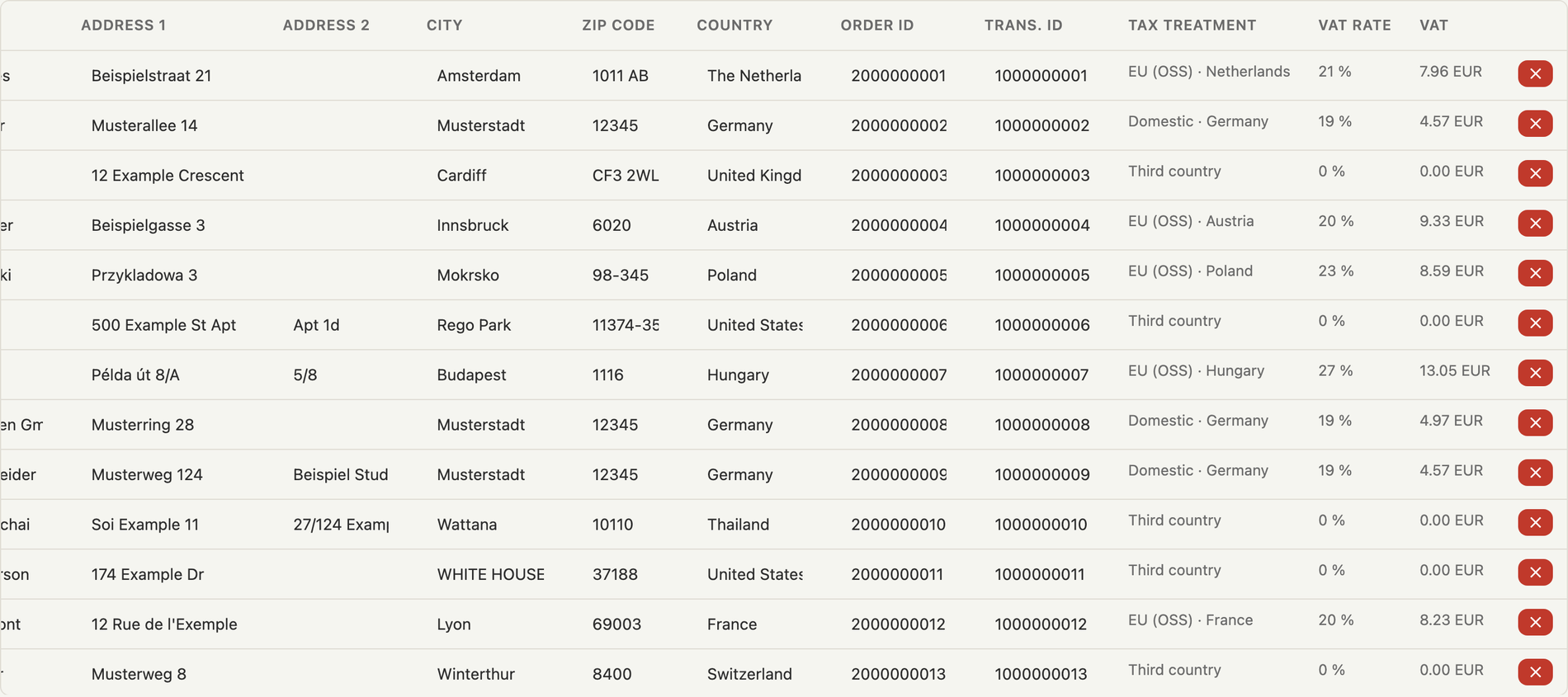Click order ID field 2000000012

click(x=900, y=624)
